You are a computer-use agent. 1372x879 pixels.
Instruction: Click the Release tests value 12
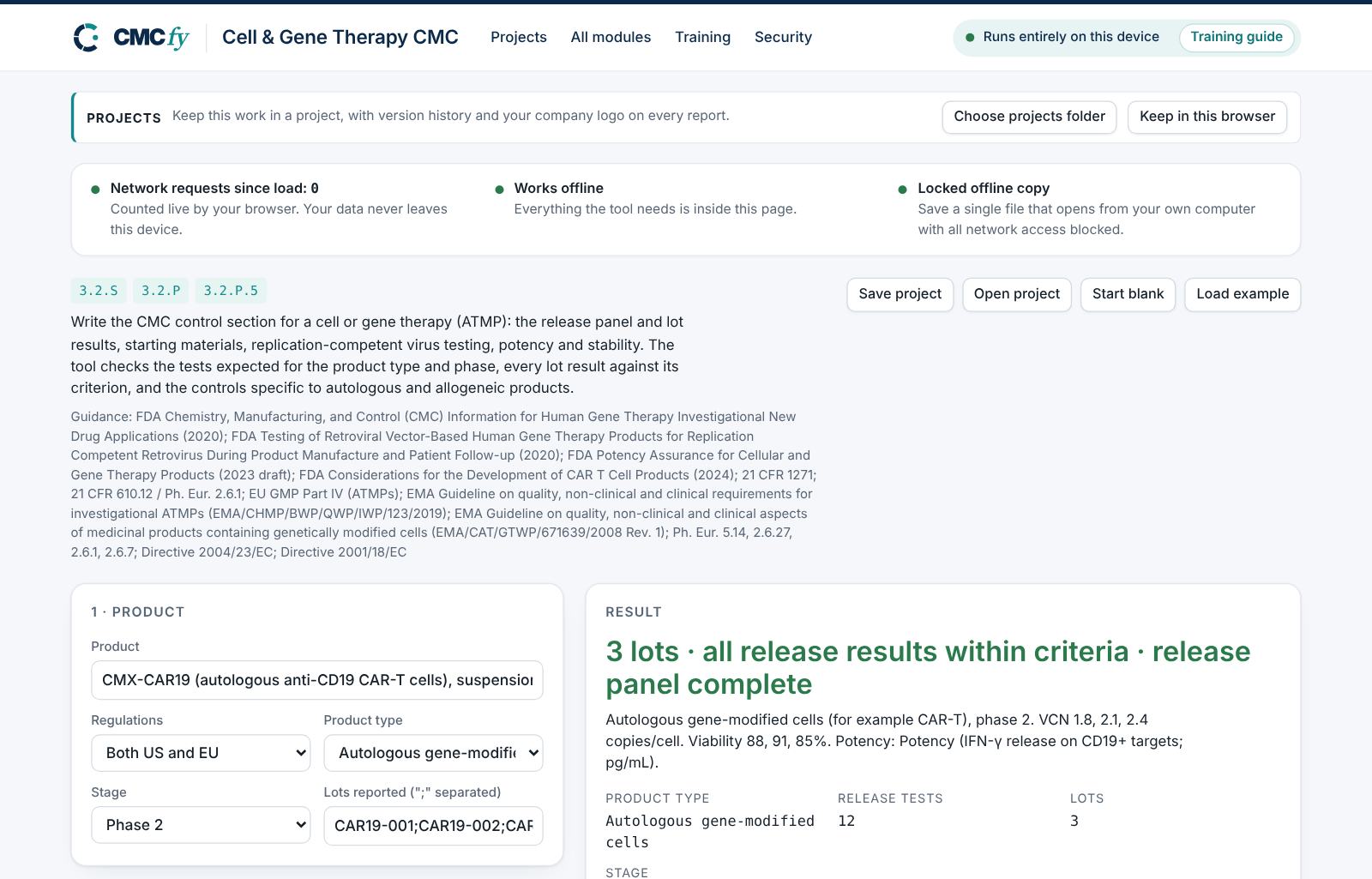[846, 821]
